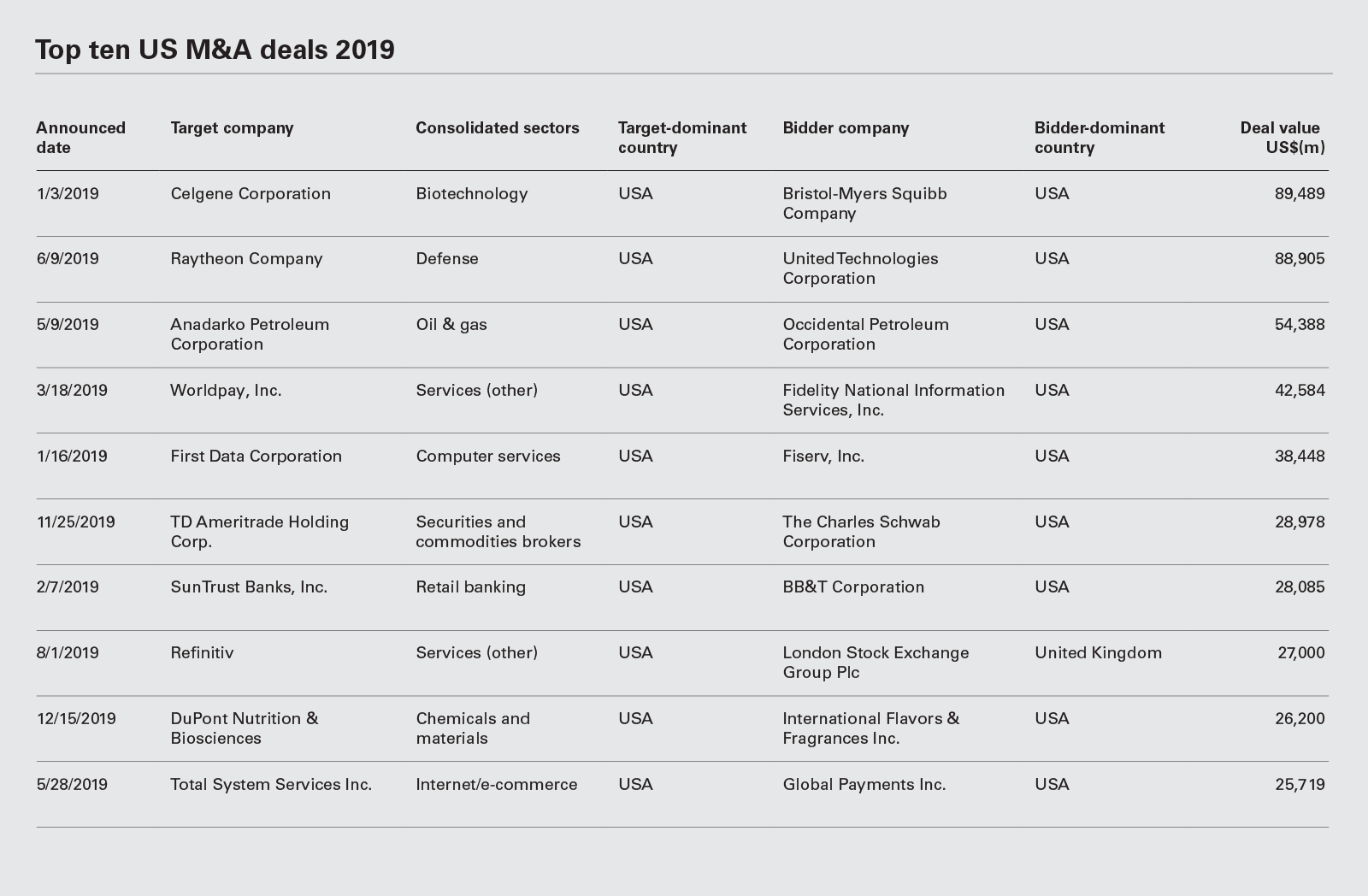Click 'Anadarko Petroleum Corporation' in the table
Screen dimensions: 1368x896
click(x=250, y=334)
